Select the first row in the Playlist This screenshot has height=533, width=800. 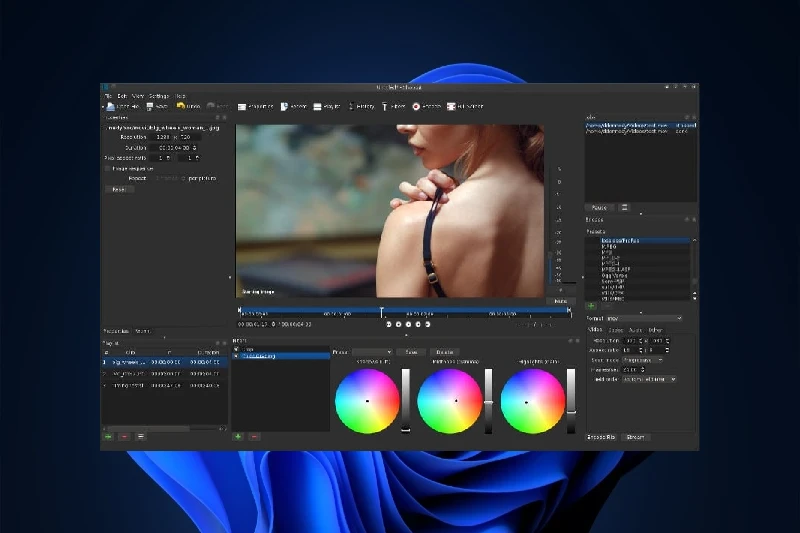[x=164, y=362]
